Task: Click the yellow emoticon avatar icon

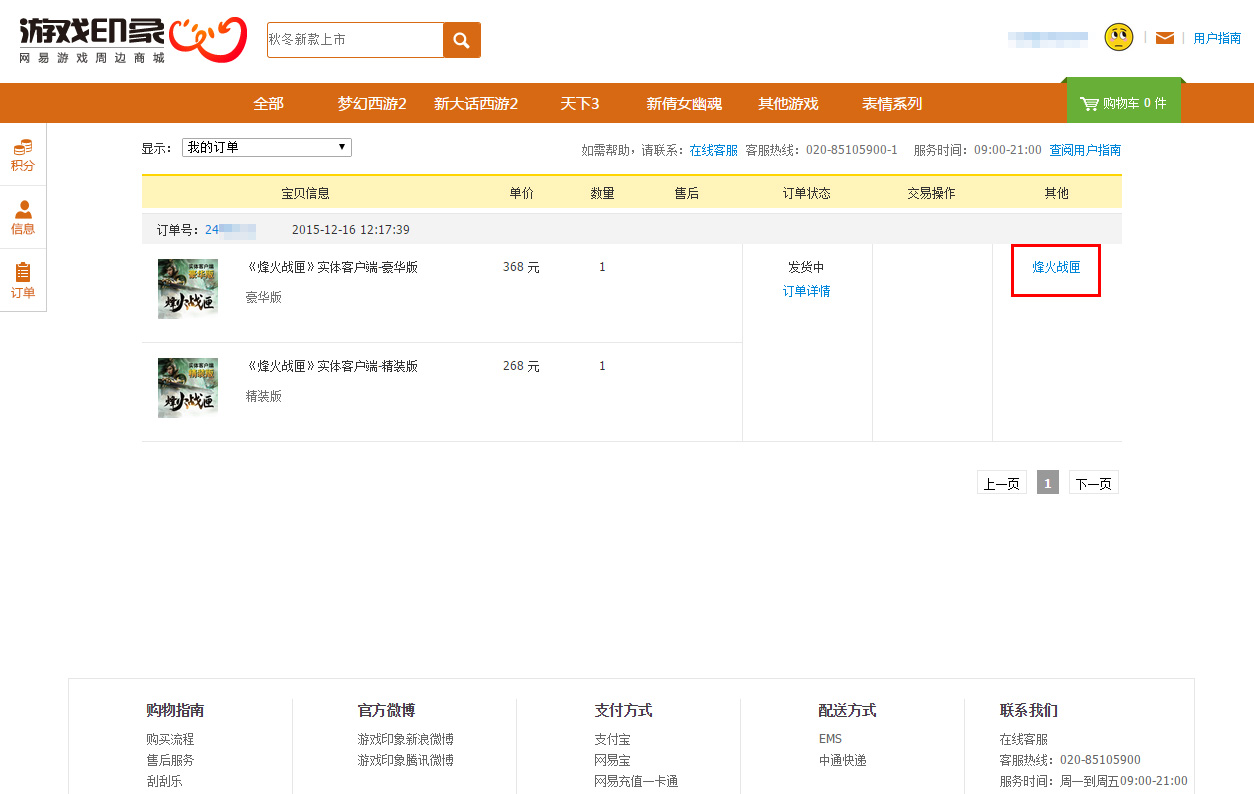Action: click(1119, 37)
